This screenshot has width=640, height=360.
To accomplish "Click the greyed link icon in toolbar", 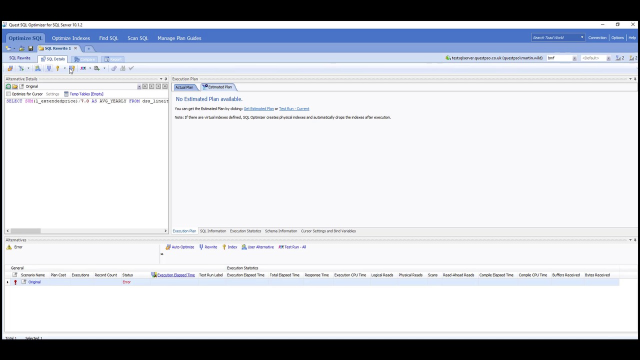I will pyautogui.click(x=114, y=69).
